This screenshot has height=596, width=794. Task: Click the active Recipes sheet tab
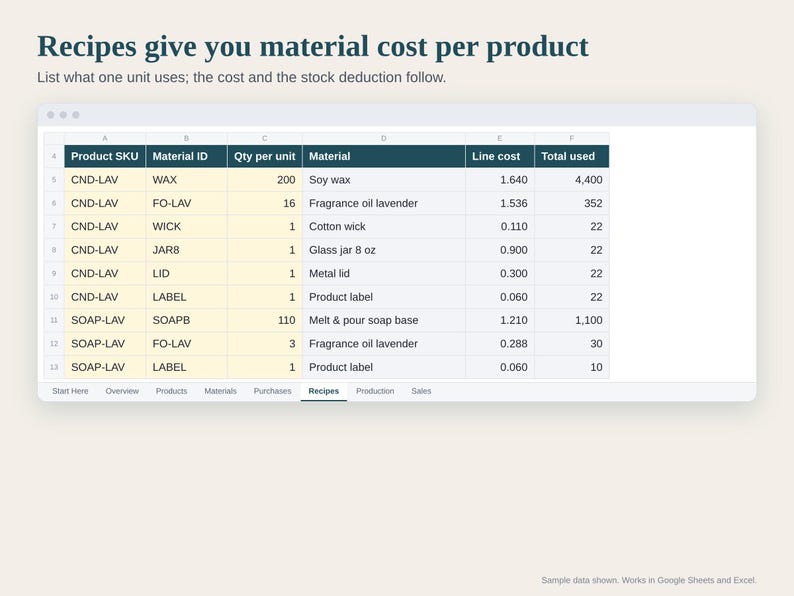click(x=324, y=391)
